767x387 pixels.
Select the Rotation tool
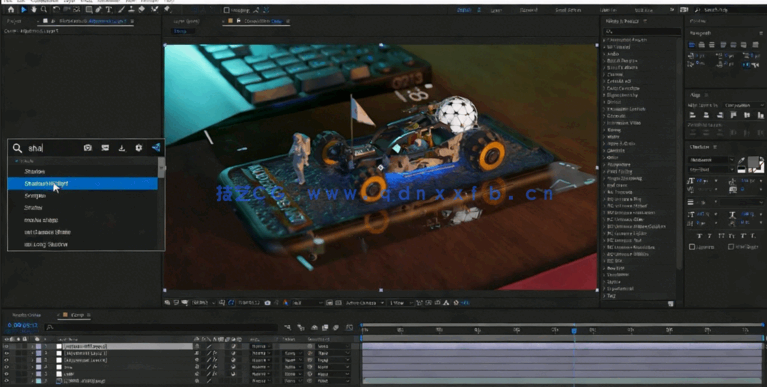(x=56, y=10)
